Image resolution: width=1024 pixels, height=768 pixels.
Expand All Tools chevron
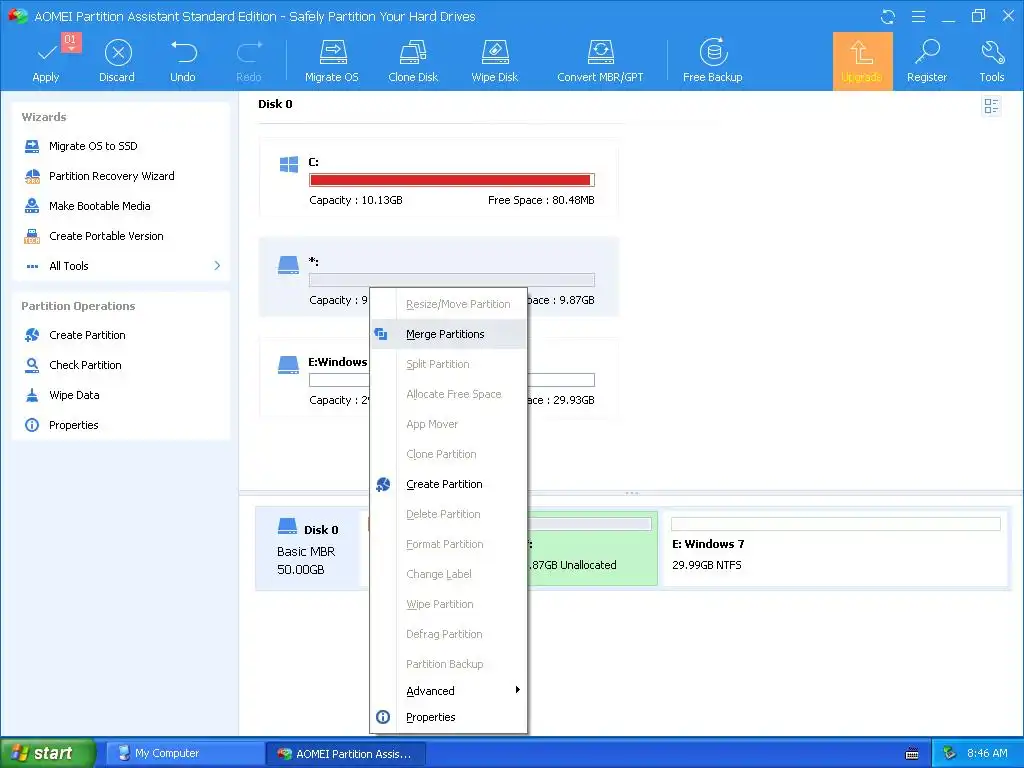pos(217,266)
